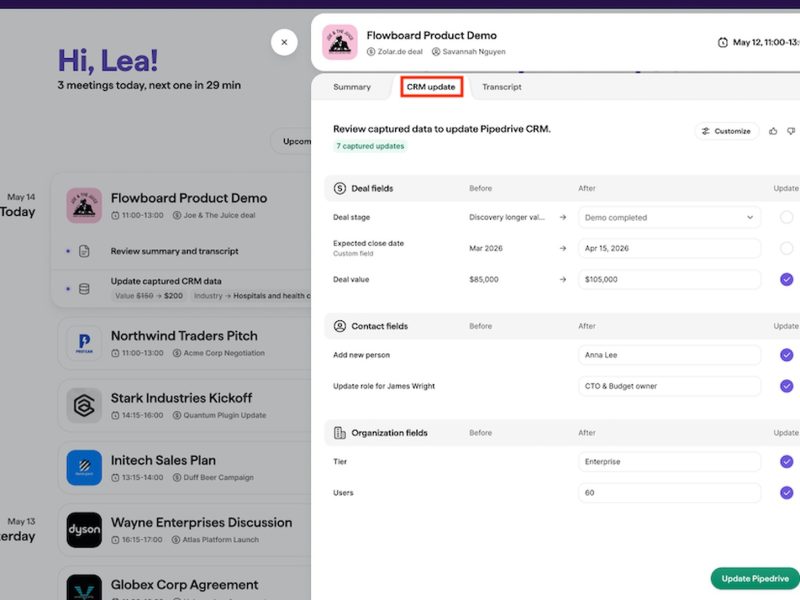
Task: Click the clock icon on Stark Industries card
Action: coord(115,415)
